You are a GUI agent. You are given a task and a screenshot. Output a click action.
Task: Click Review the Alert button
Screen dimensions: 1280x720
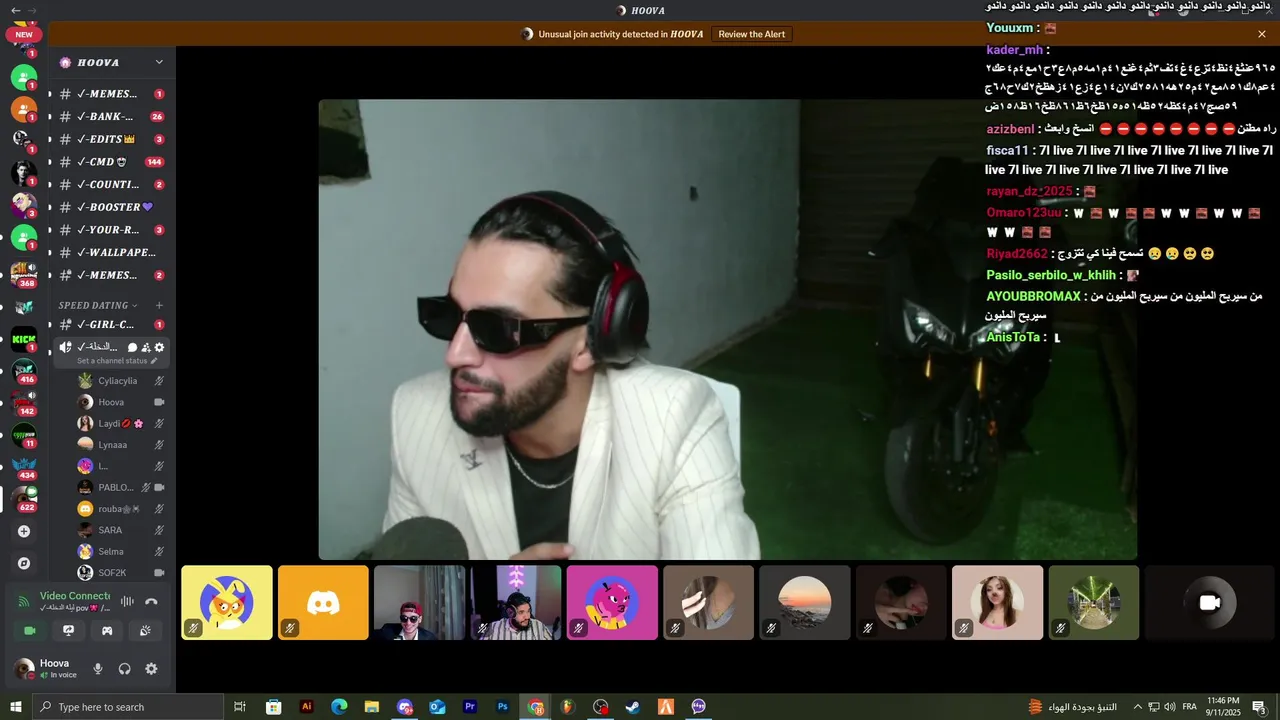[752, 34]
